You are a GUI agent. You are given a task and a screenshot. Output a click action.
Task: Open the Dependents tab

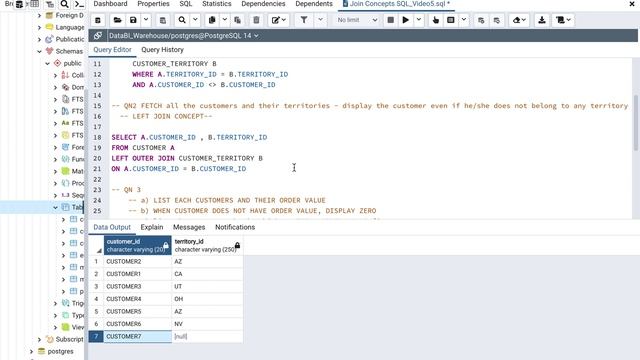314,4
